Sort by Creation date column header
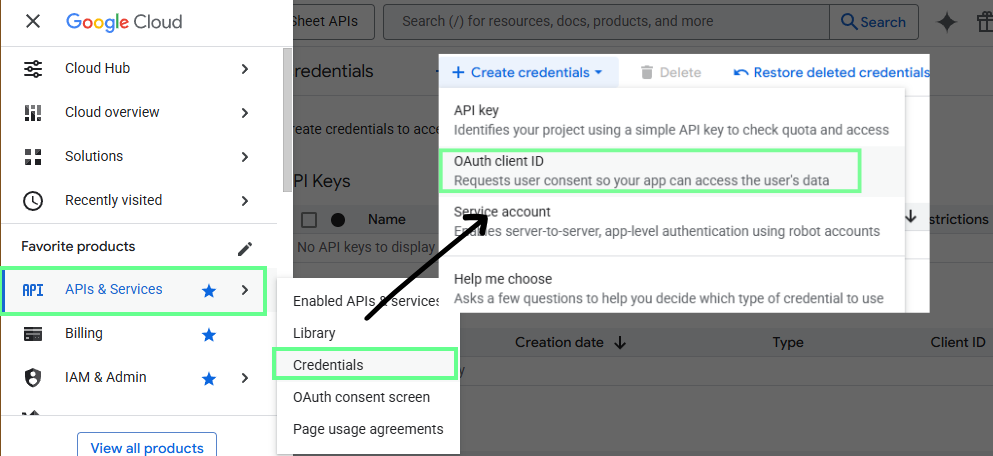 click(x=559, y=343)
